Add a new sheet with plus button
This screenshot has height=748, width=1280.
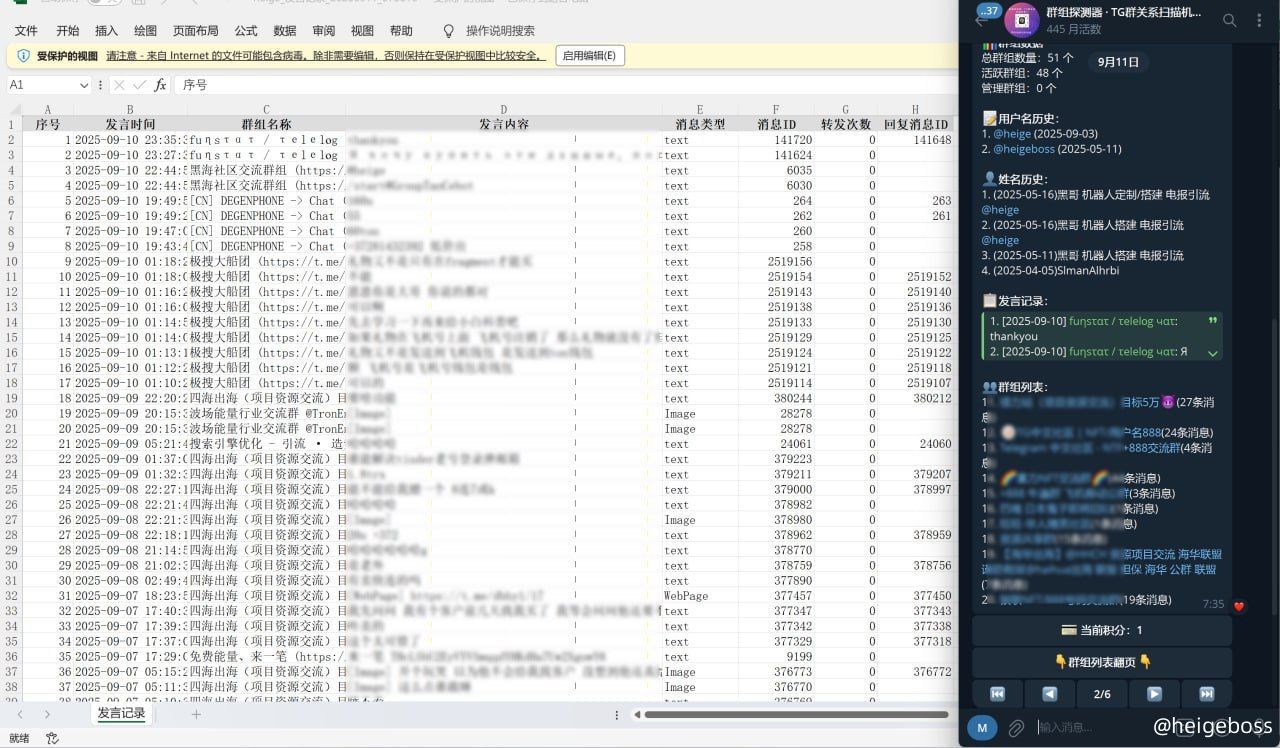(196, 714)
